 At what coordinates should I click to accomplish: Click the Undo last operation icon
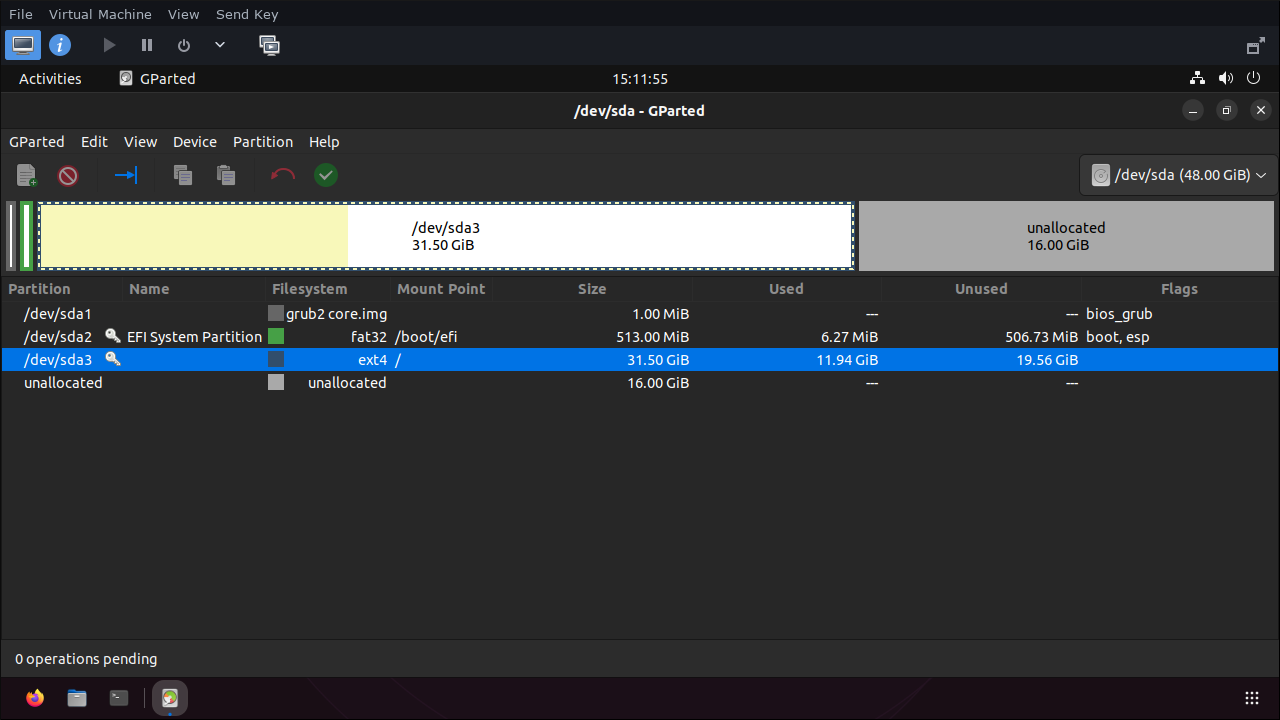pos(283,176)
